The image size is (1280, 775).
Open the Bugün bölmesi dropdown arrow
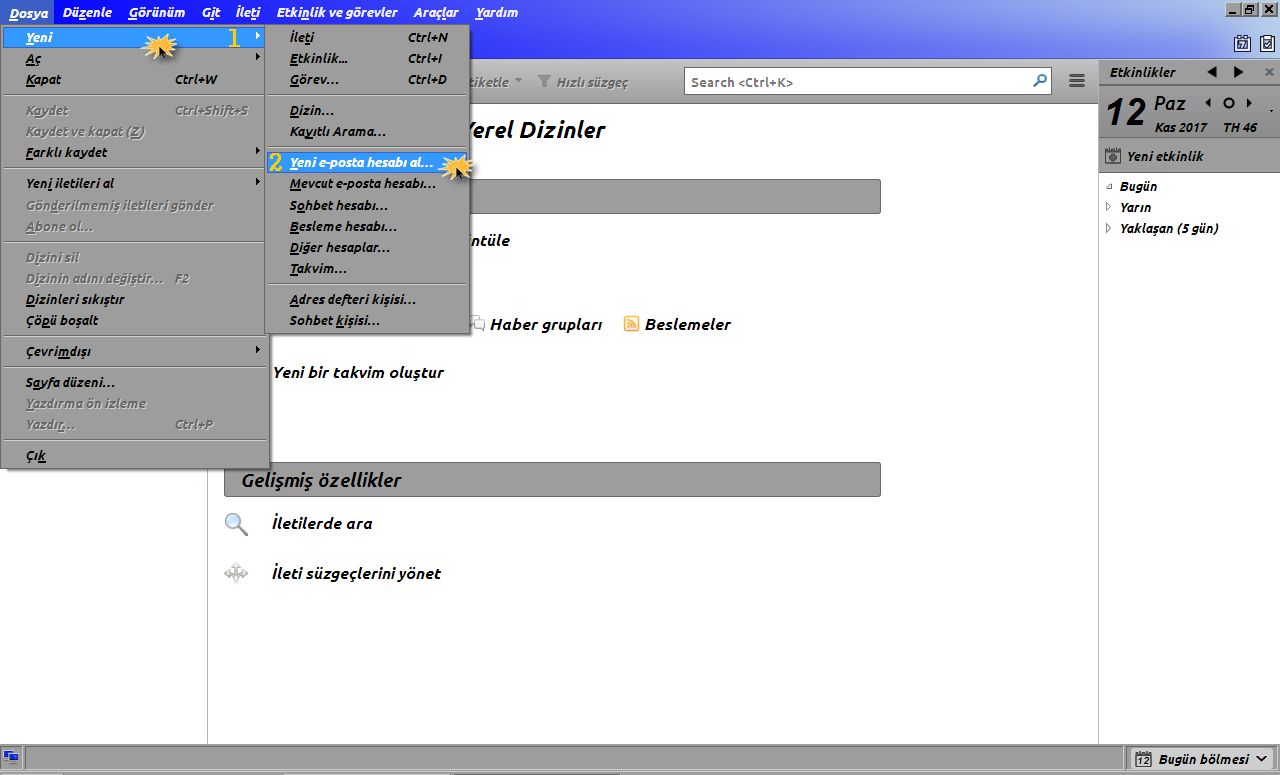pos(1263,759)
